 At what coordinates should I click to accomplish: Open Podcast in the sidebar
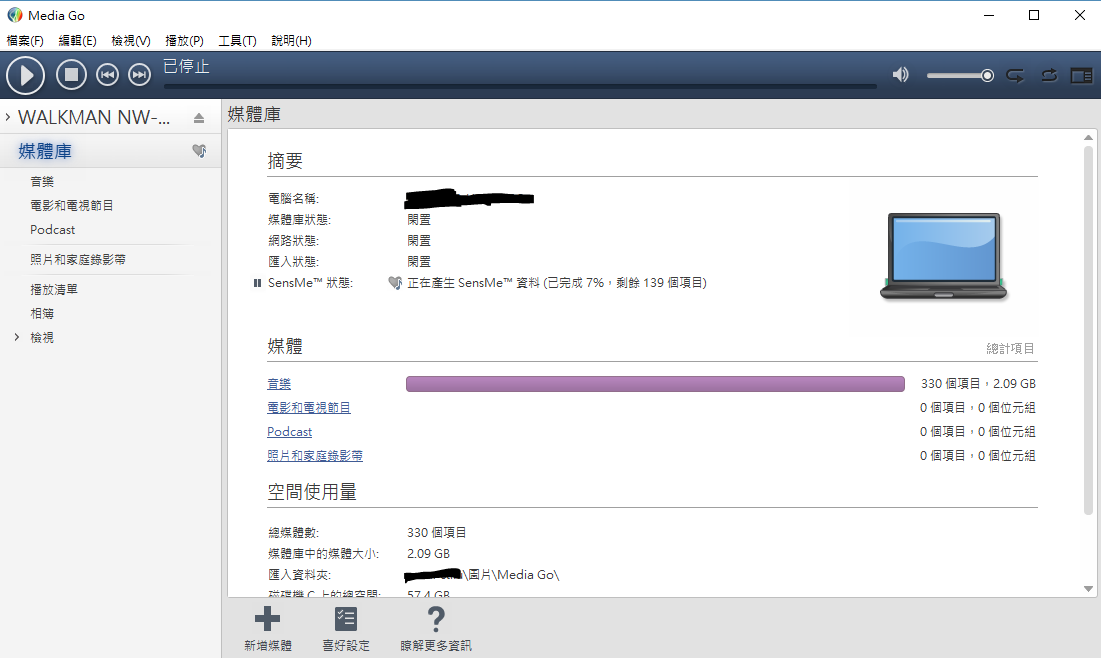tap(53, 230)
